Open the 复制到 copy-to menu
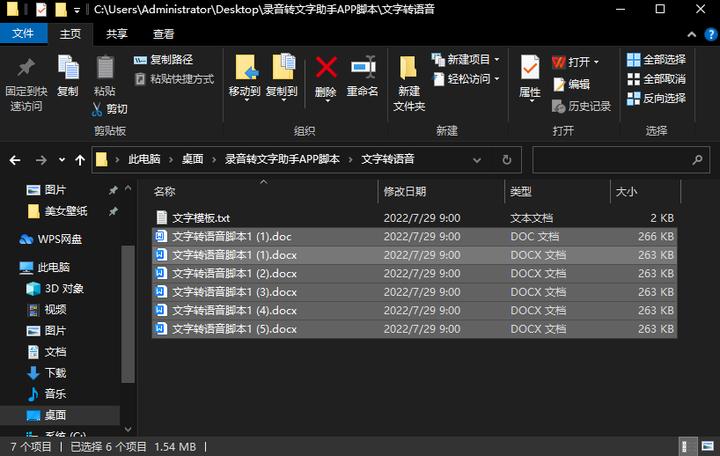 coord(282,77)
